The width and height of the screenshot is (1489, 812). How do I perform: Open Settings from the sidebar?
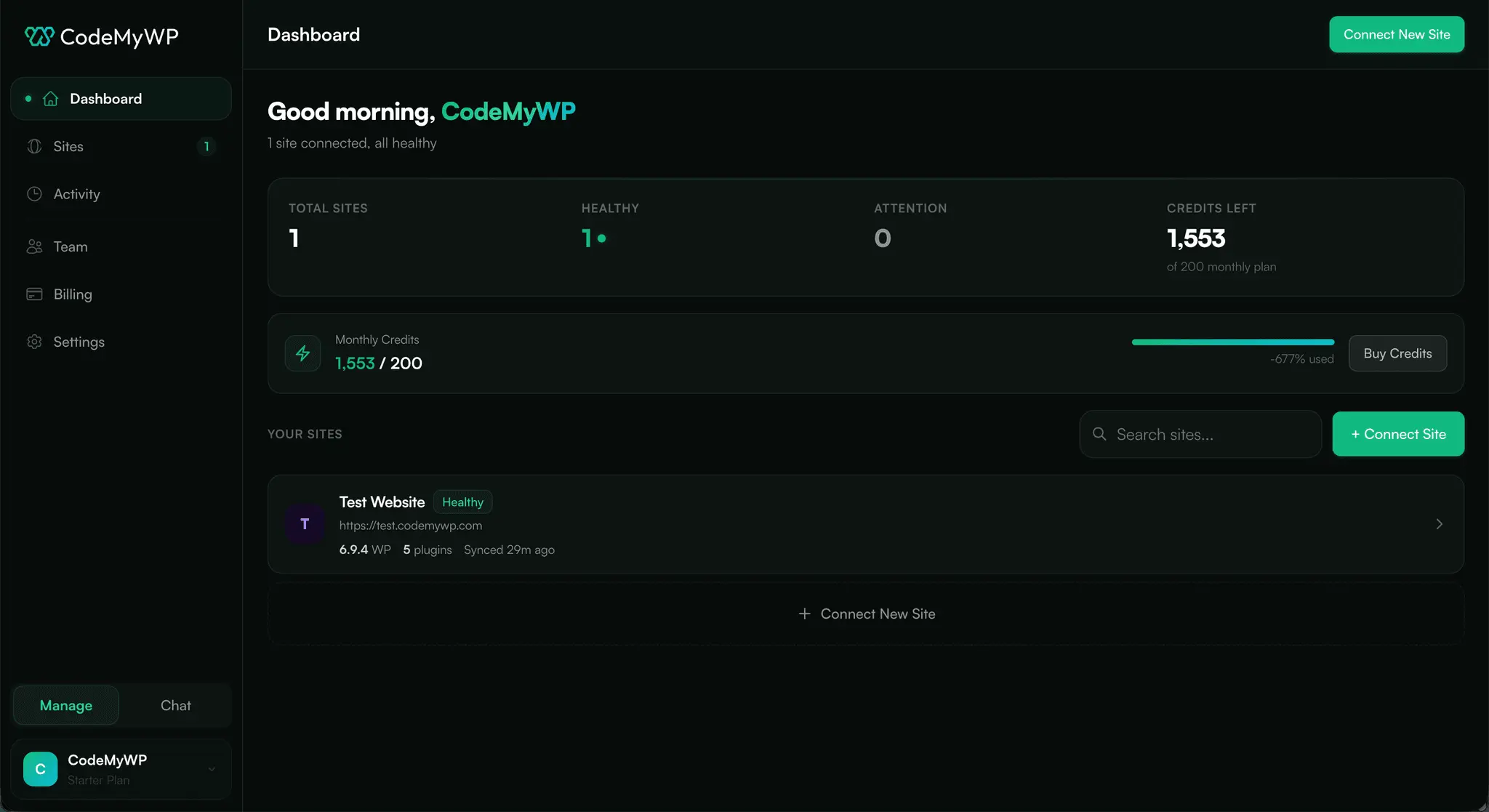click(121, 342)
